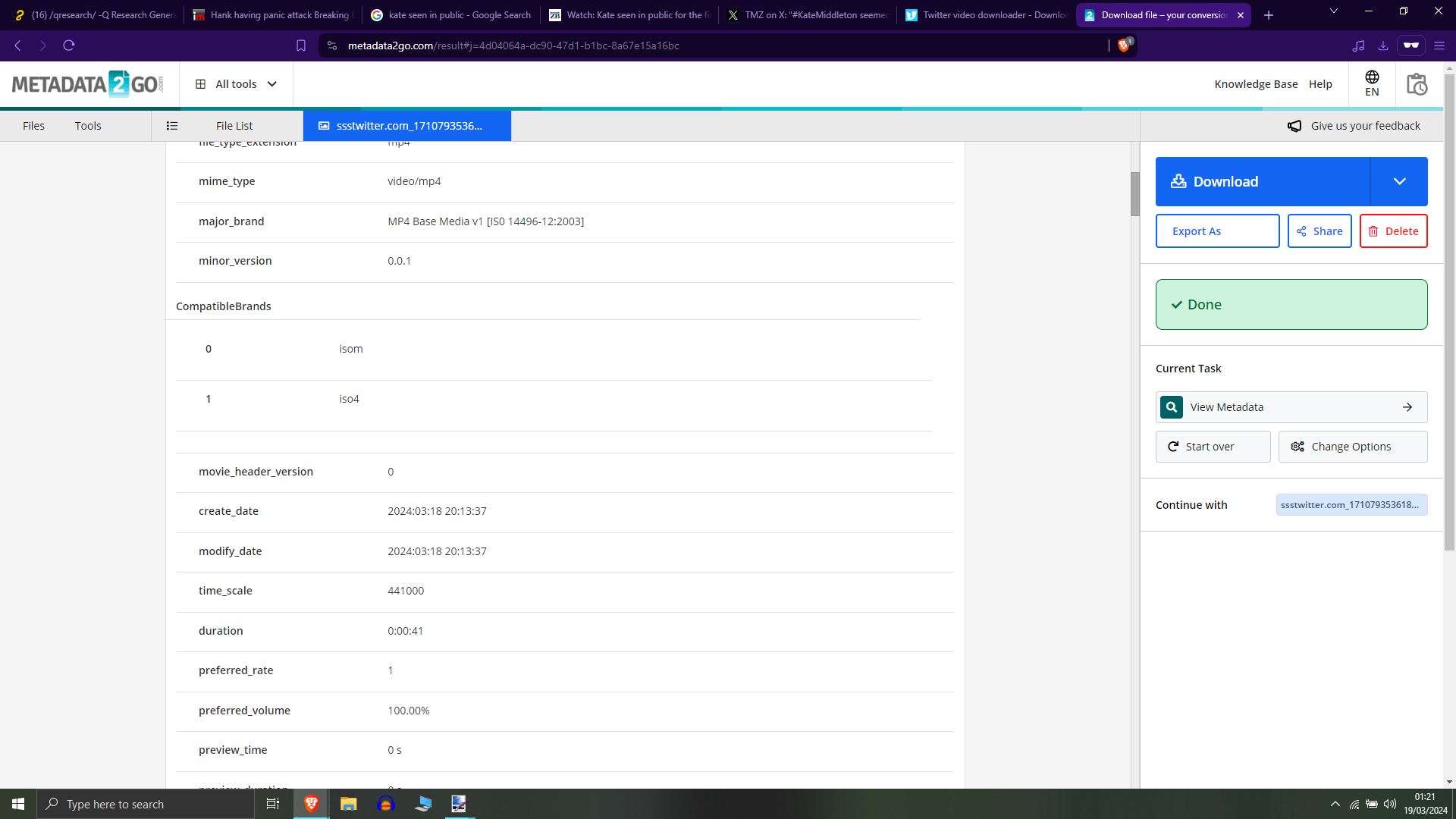The width and height of the screenshot is (1456, 819).
Task: Switch to Twitter video downloader tab
Action: 986,15
